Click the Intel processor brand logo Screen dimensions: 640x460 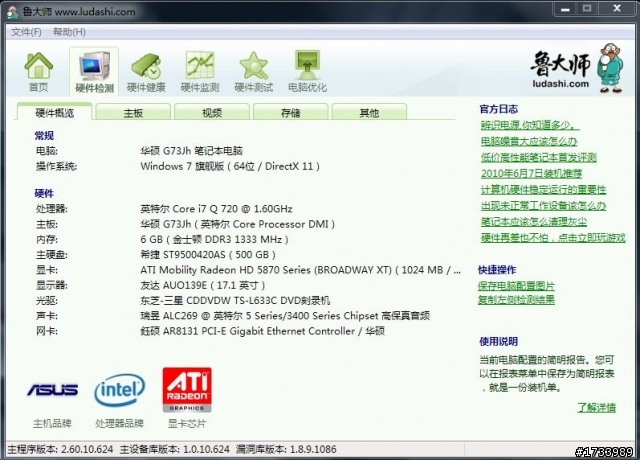pyautogui.click(x=119, y=390)
